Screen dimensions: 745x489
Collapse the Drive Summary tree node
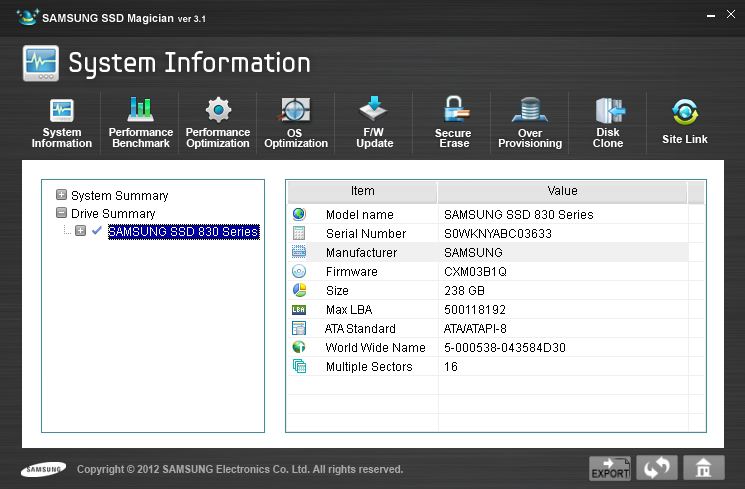click(x=62, y=213)
